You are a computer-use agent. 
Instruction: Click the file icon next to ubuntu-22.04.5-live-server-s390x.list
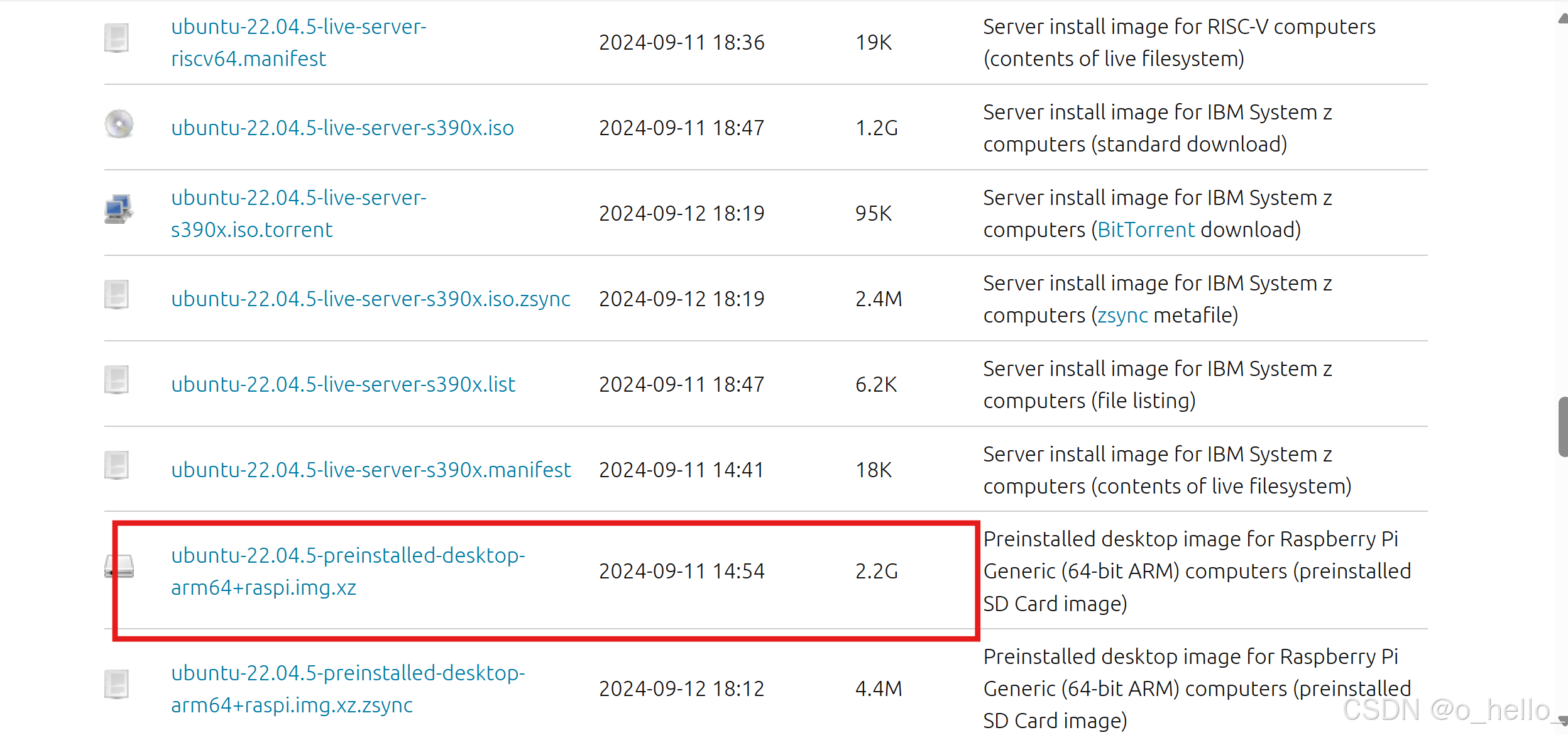coord(116,379)
